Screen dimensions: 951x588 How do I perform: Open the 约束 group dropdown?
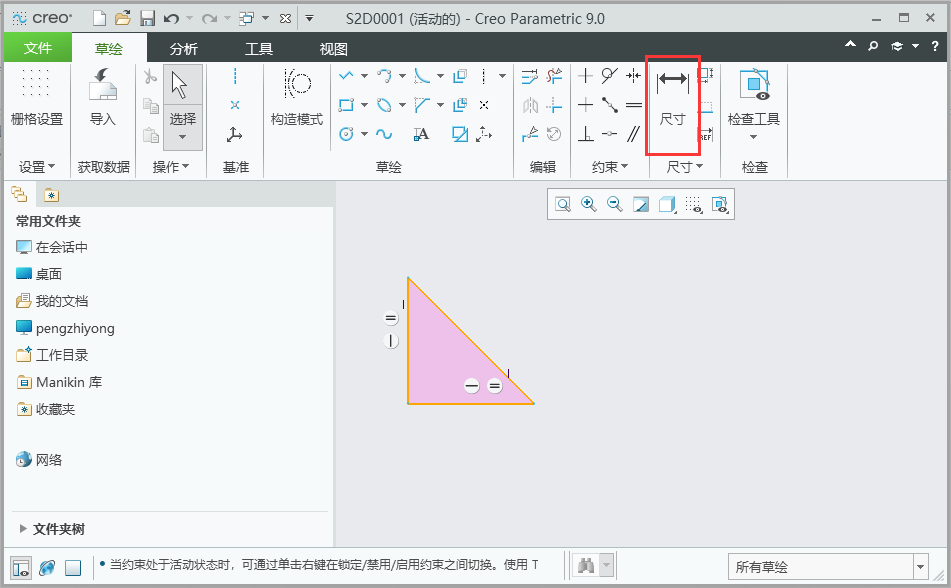[x=610, y=167]
